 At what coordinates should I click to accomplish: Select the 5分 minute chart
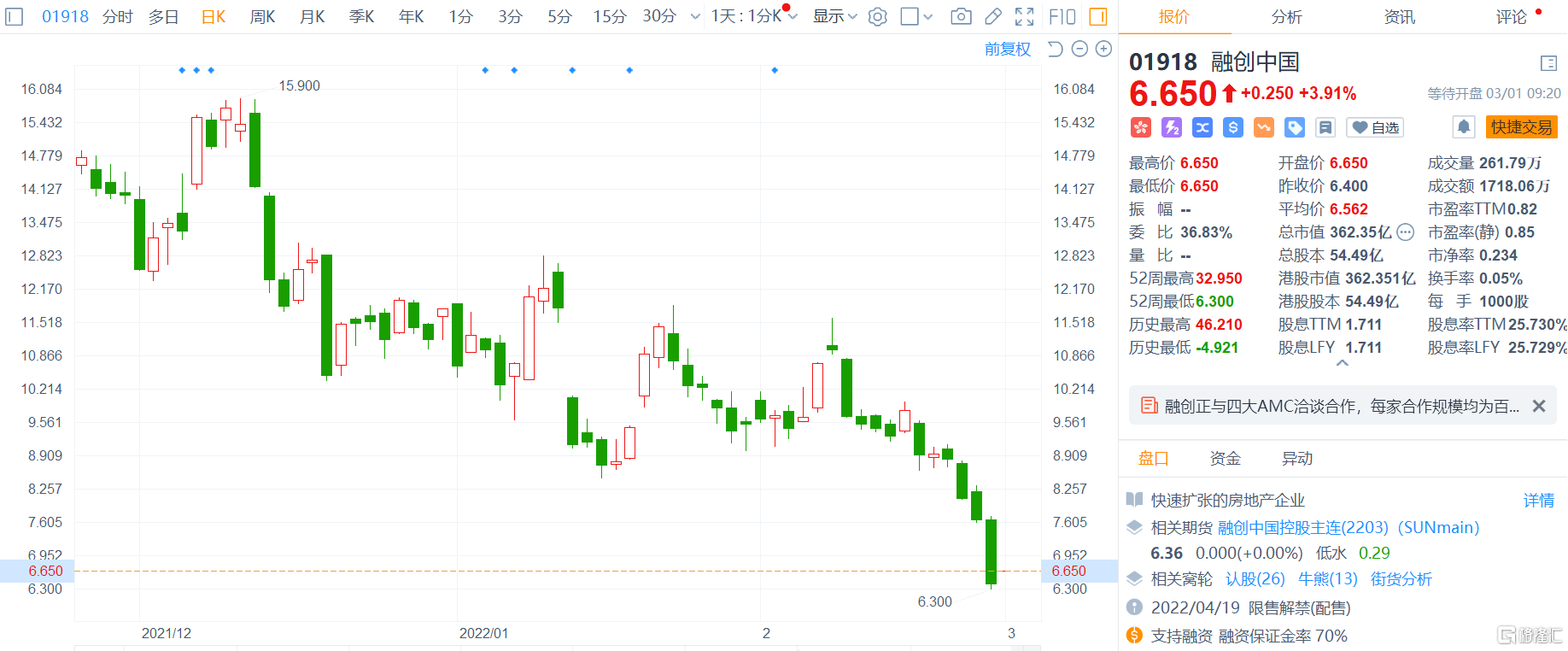point(560,16)
